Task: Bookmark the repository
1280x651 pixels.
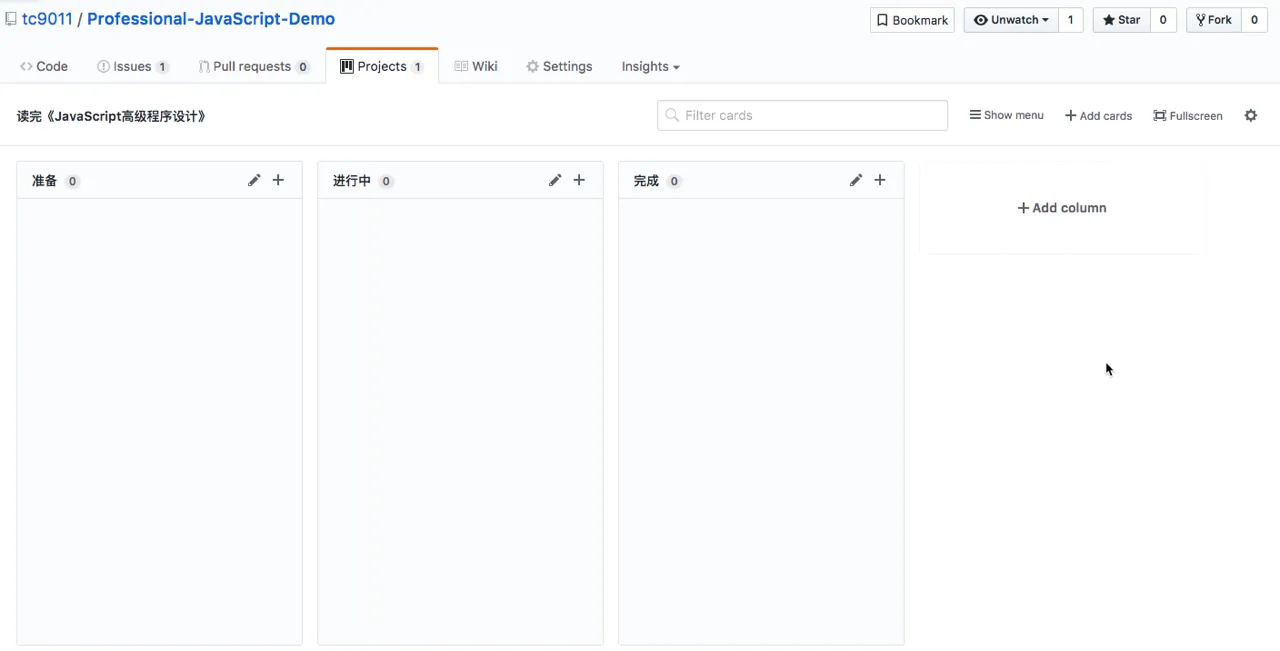Action: pos(912,20)
